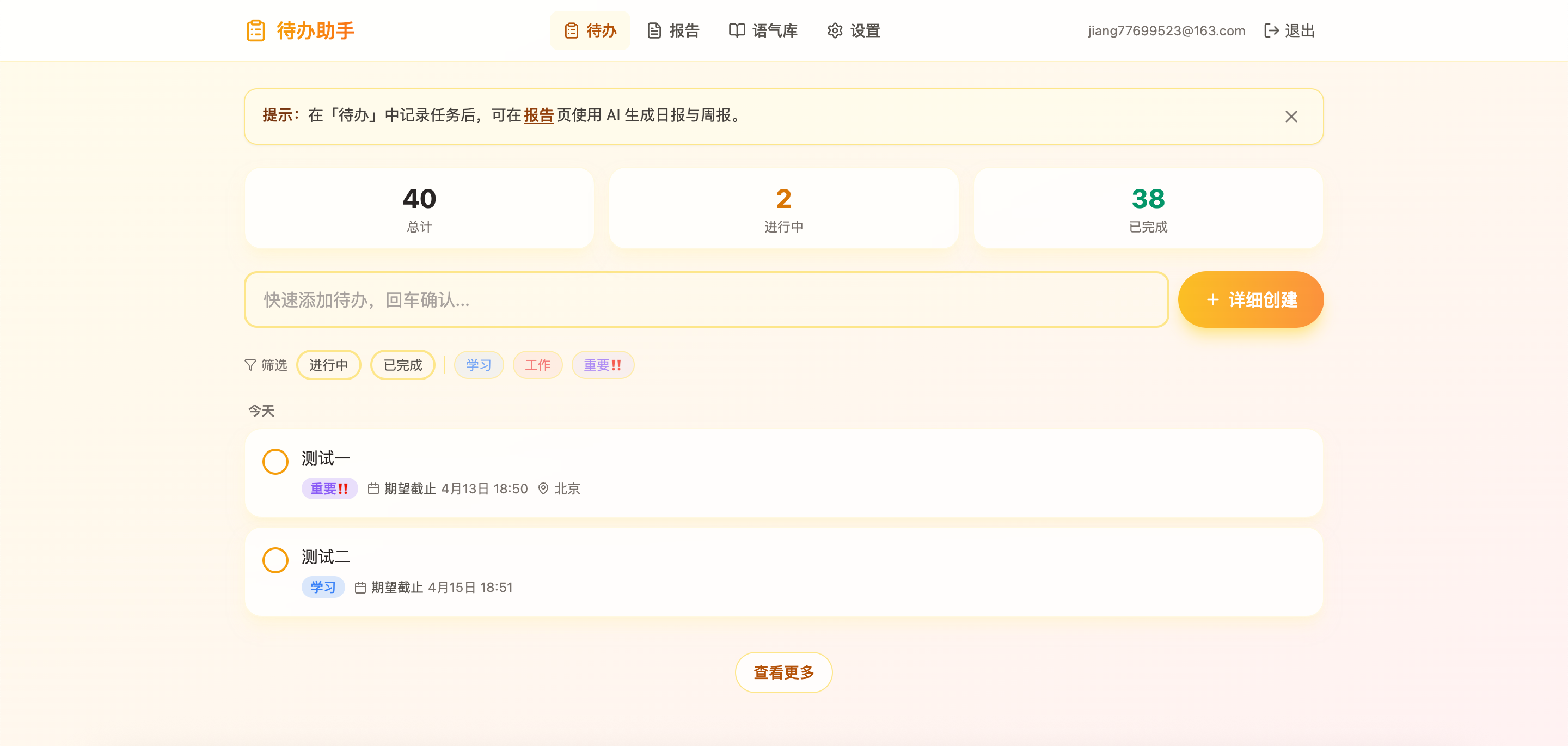
Task: Dismiss the tip banner with X icon
Action: (1290, 117)
